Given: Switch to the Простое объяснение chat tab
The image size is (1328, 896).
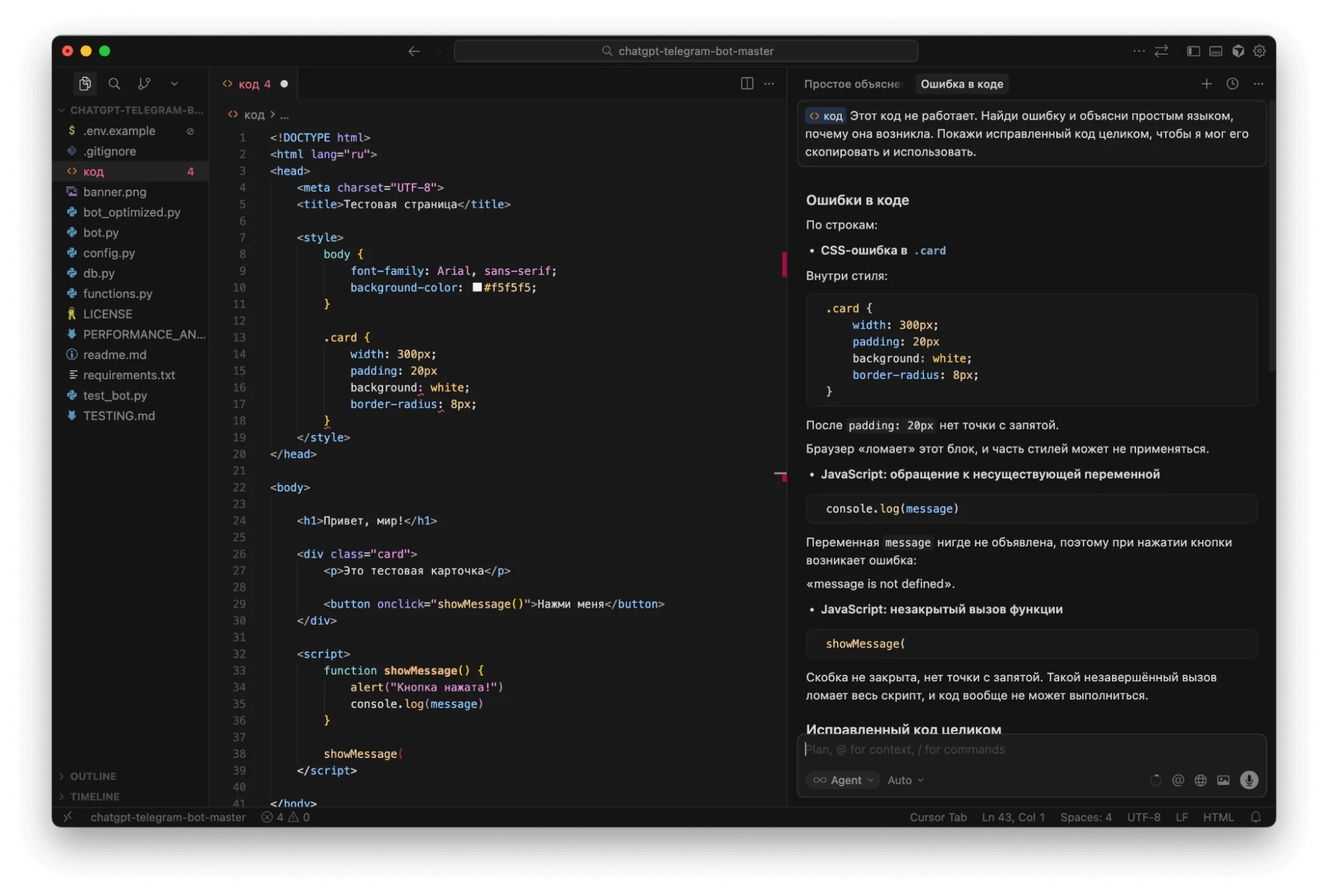Looking at the screenshot, I should pos(852,84).
